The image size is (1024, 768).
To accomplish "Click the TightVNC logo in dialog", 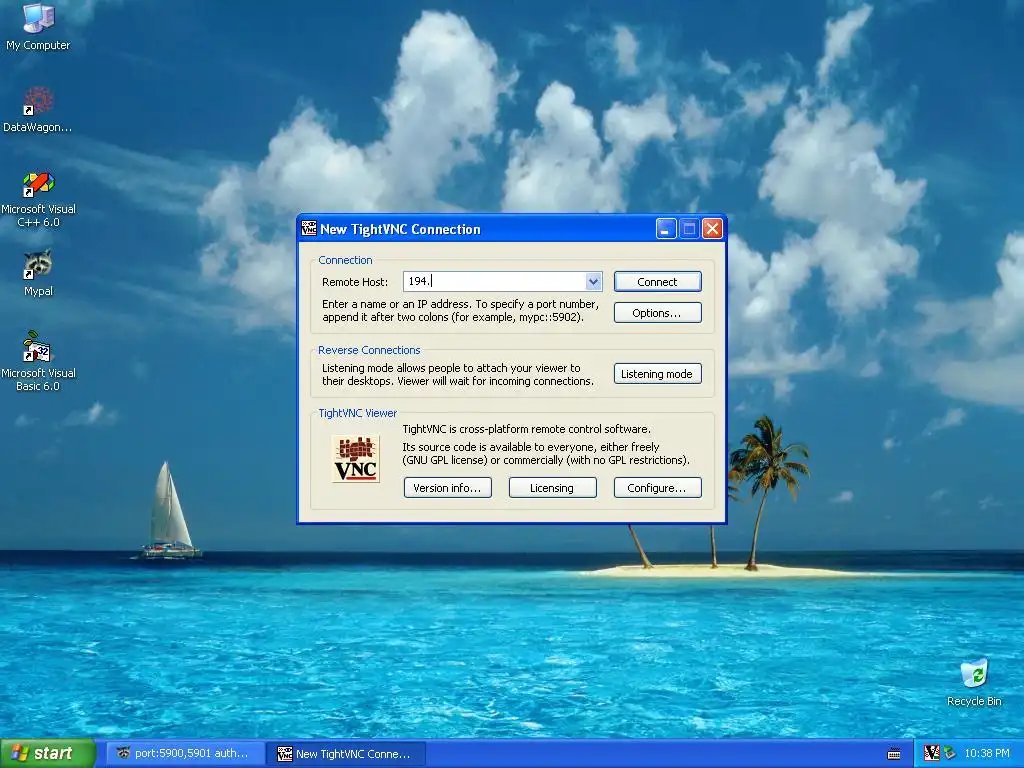I will click(356, 458).
